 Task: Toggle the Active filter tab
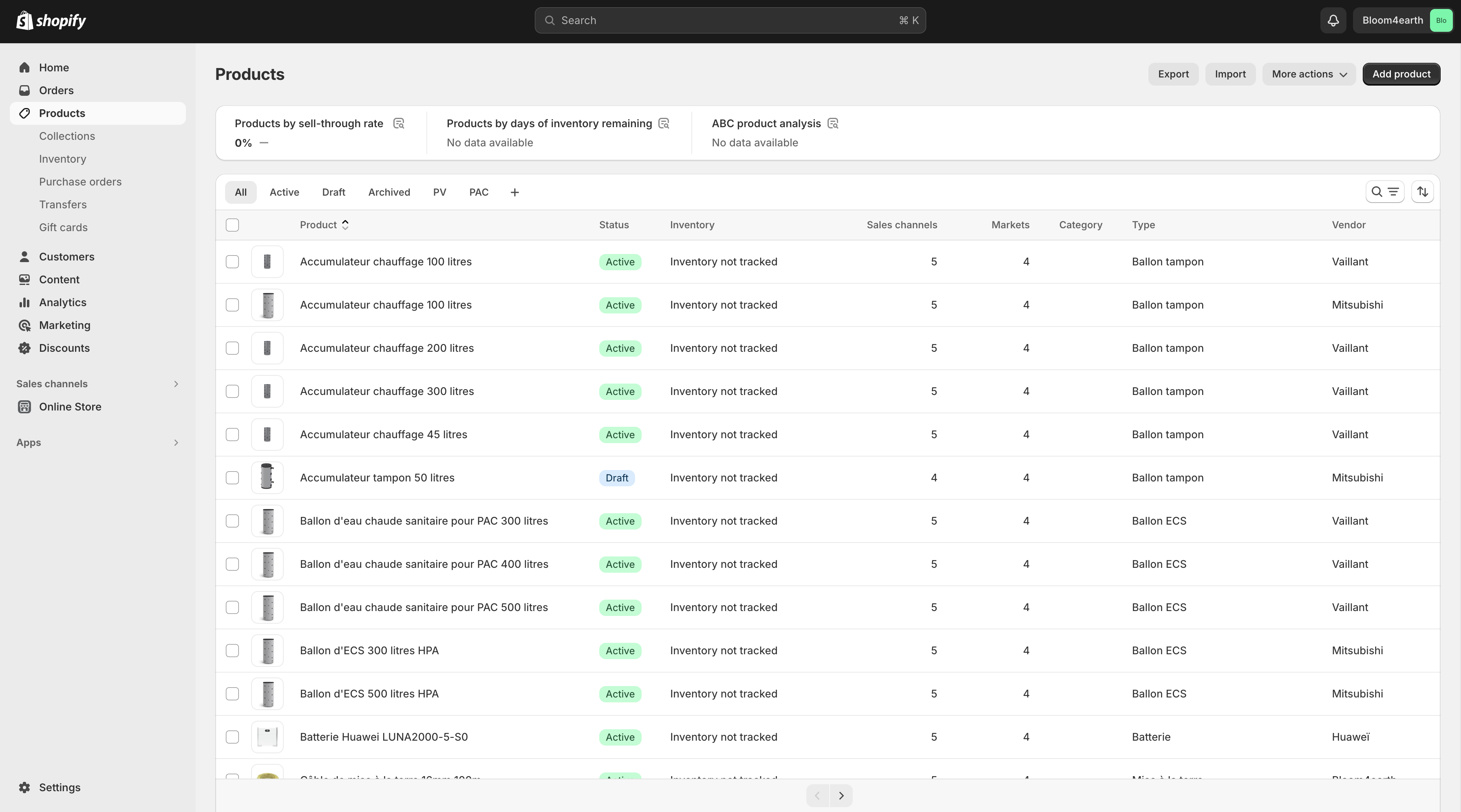click(x=284, y=191)
